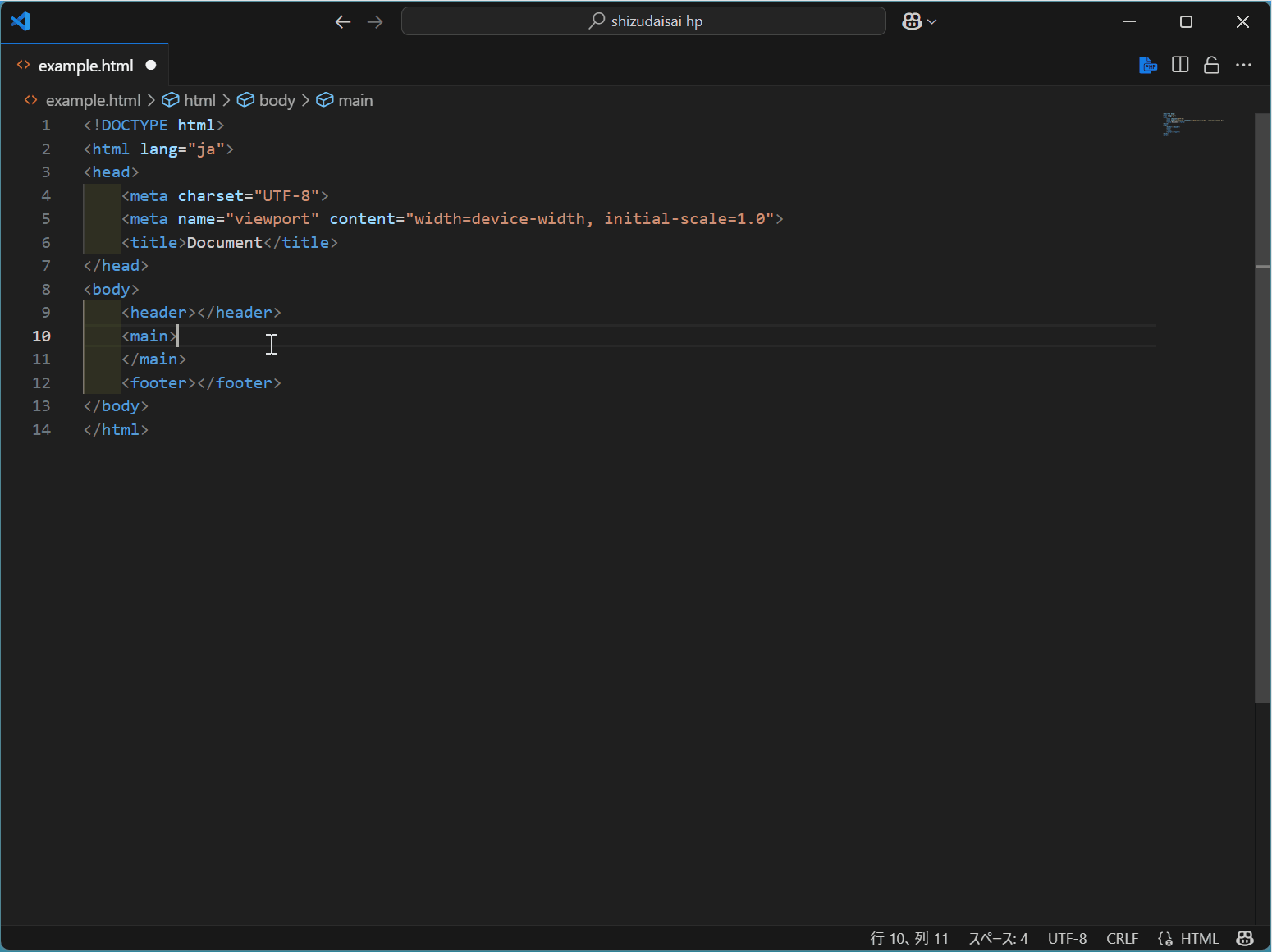Expand the body breadcrumb item
This screenshot has height=952, width=1272.
coord(277,100)
